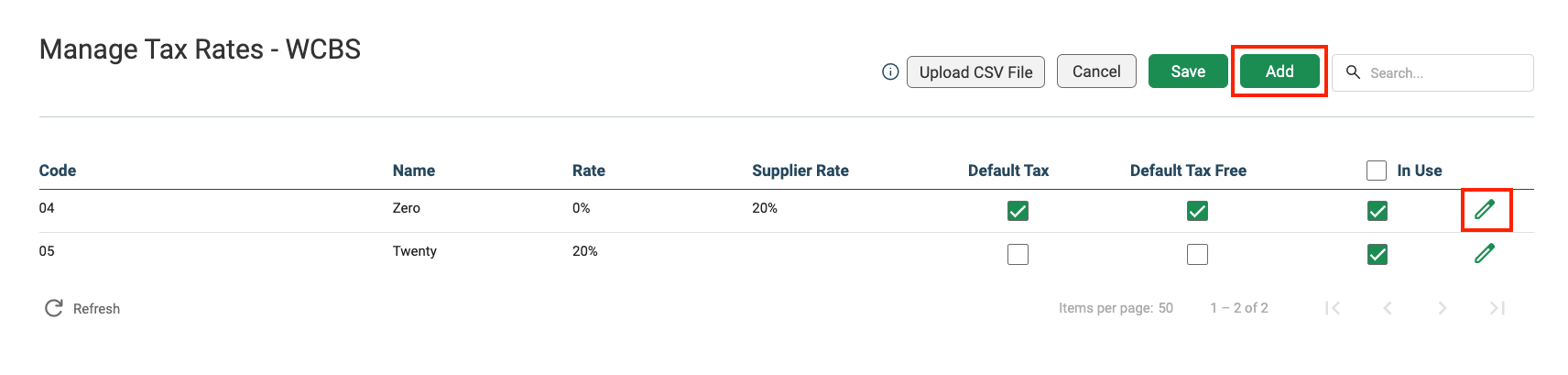1568x375 pixels.
Task: Open the Items per page dropdown
Action: (x=1165, y=308)
